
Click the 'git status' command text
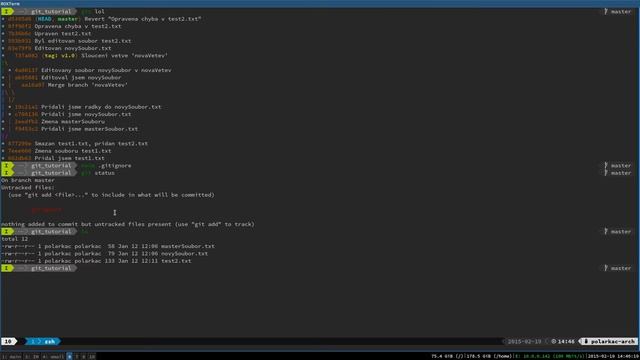pos(98,173)
